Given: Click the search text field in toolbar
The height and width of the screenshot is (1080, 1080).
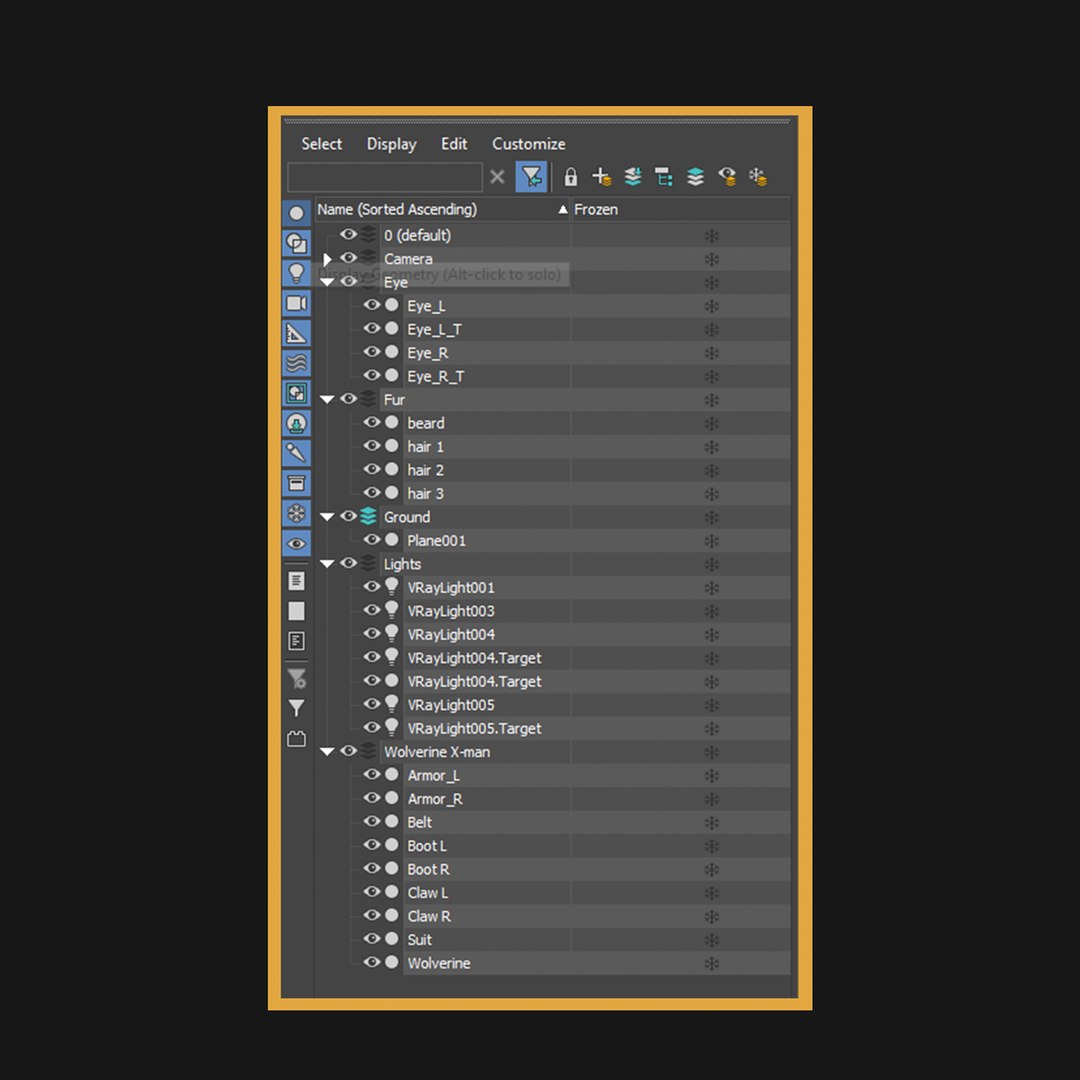Looking at the screenshot, I should point(385,177).
